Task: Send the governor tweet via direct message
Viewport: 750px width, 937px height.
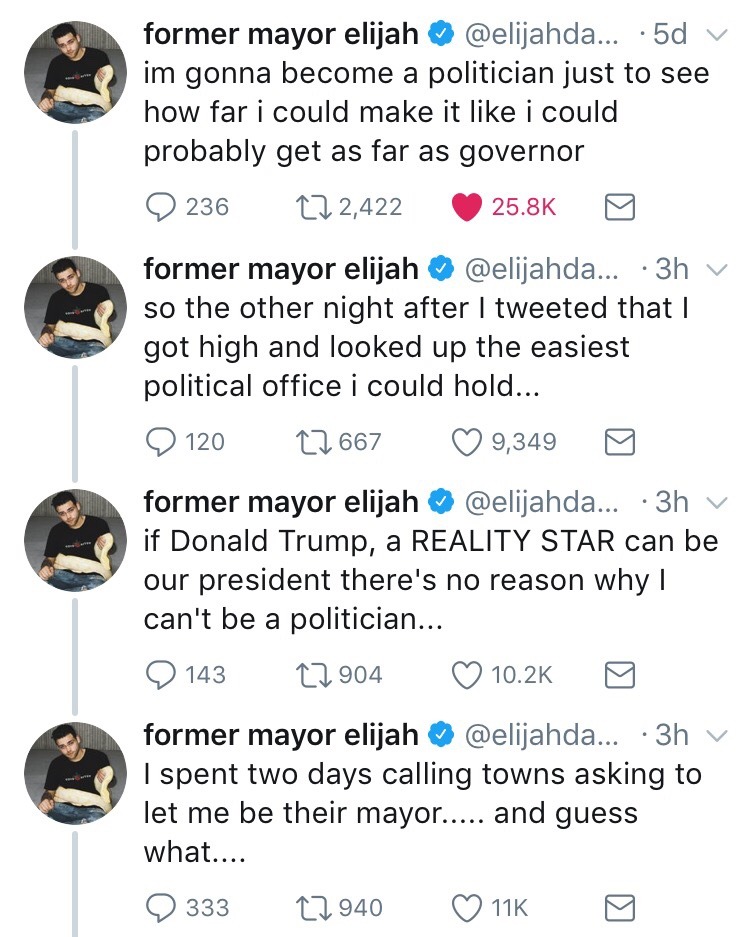Action: click(x=621, y=207)
